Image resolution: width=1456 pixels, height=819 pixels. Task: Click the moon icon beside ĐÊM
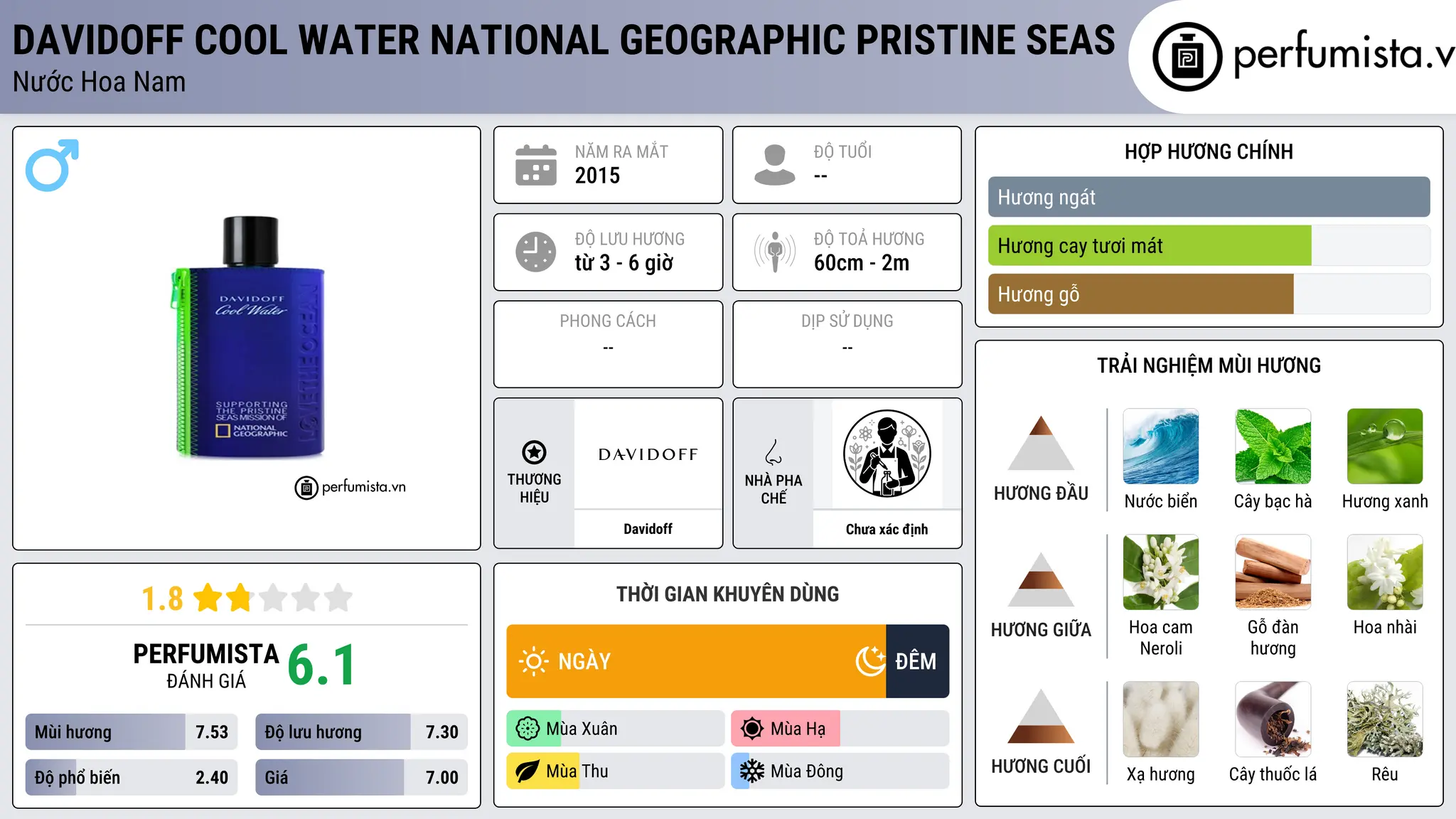[871, 661]
